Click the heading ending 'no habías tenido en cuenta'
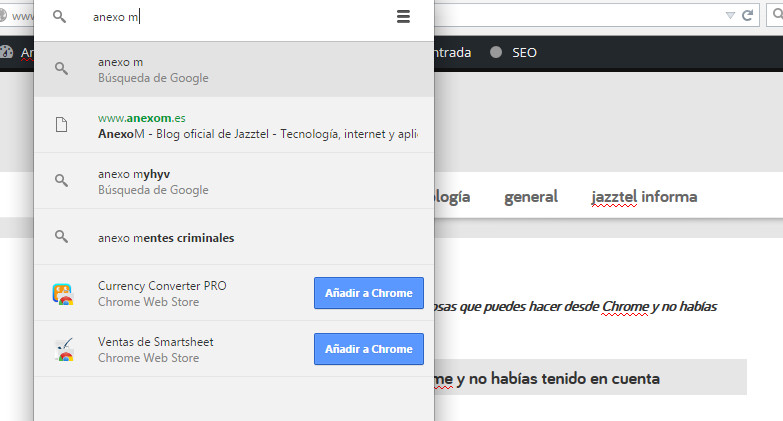The image size is (783, 421). pos(547,379)
